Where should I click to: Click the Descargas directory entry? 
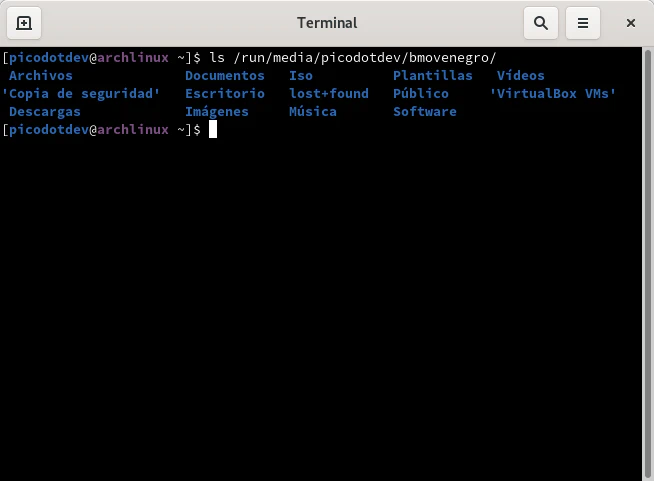click(45, 112)
